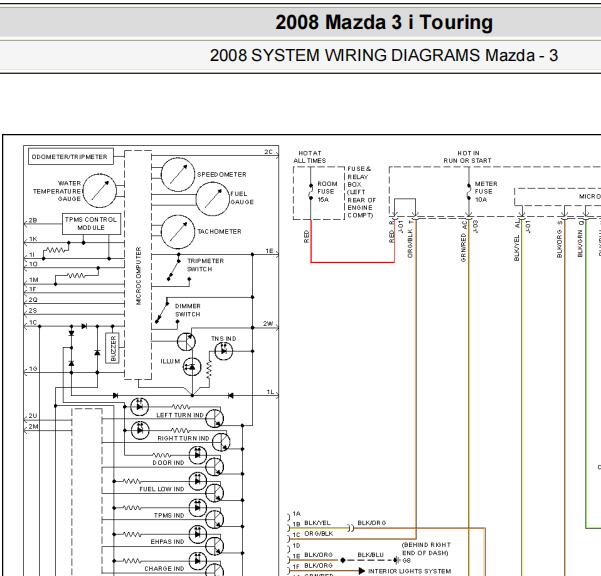Click the J-03 connector label

click(476, 226)
